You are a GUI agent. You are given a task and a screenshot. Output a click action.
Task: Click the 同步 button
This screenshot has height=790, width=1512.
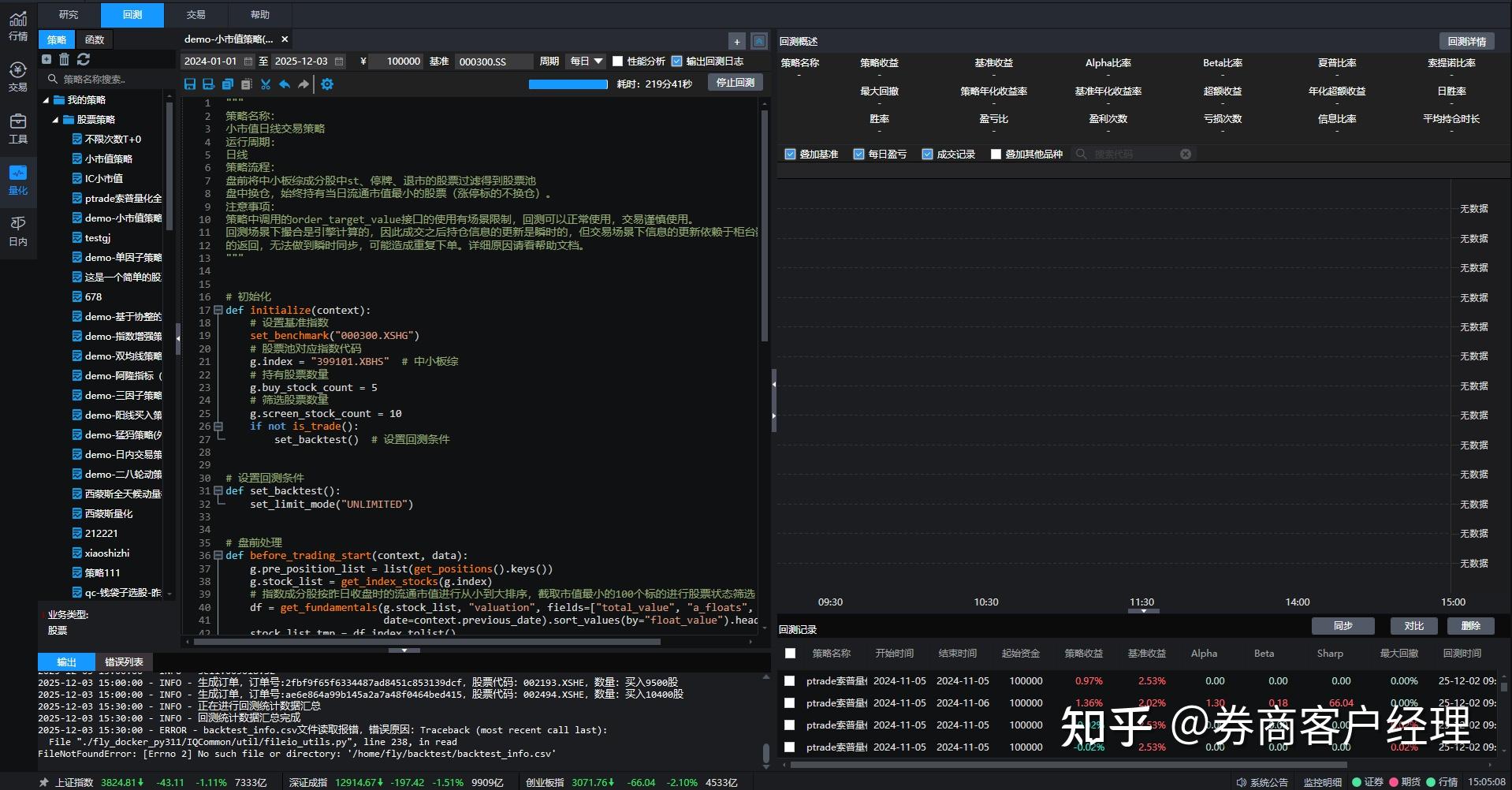(1343, 625)
